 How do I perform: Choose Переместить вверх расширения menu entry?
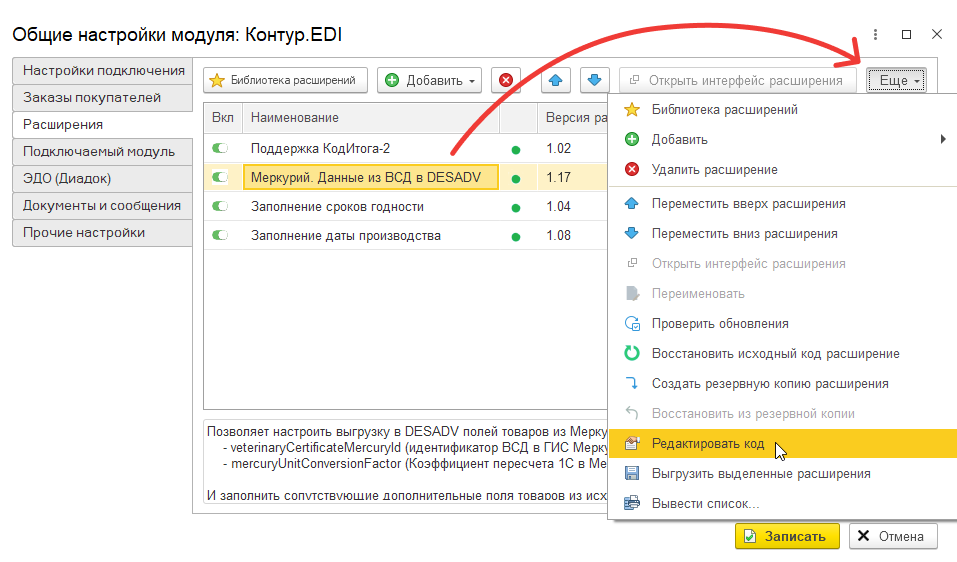click(782, 204)
